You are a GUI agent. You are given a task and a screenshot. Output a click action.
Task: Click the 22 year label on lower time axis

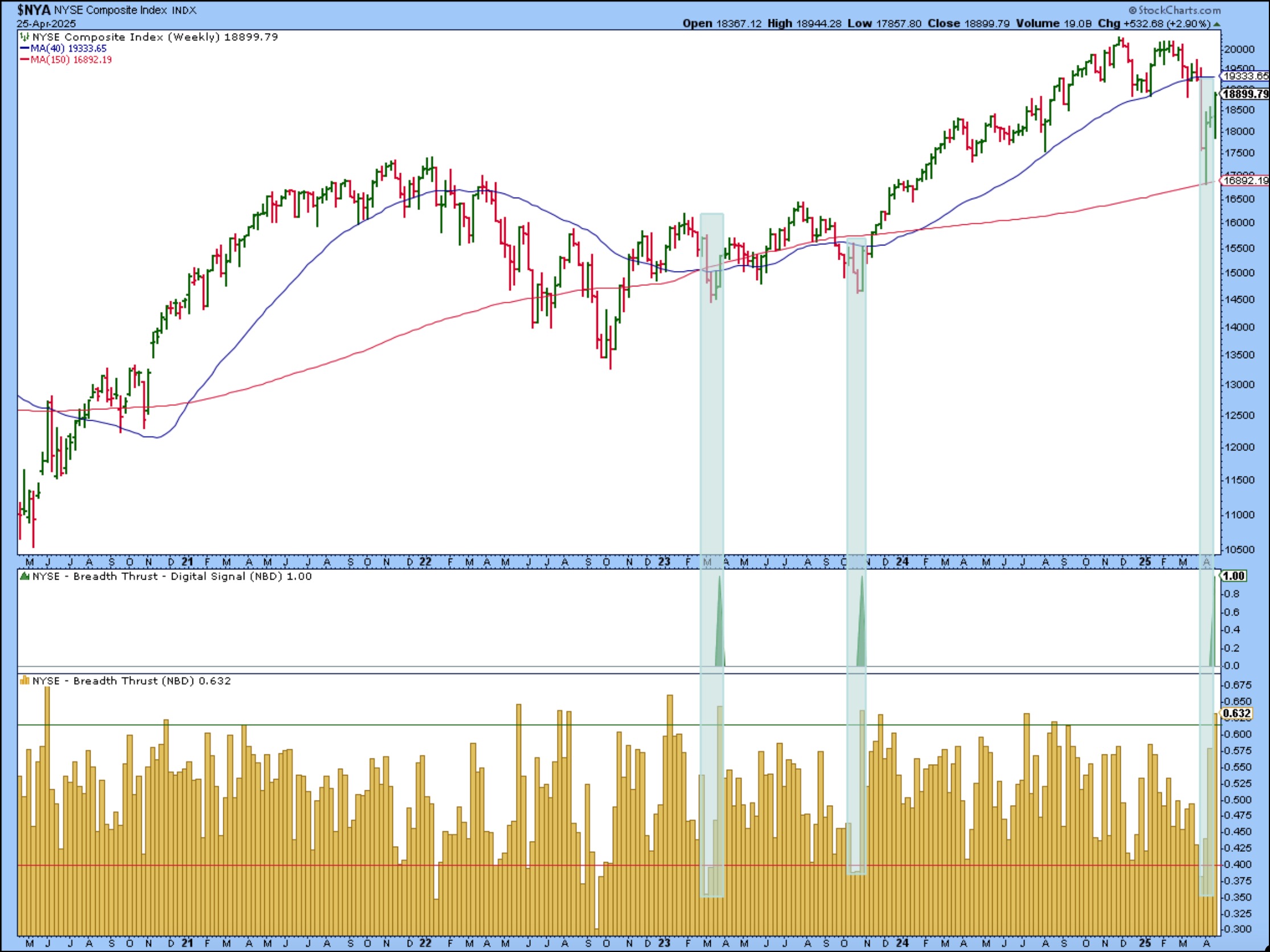(425, 943)
